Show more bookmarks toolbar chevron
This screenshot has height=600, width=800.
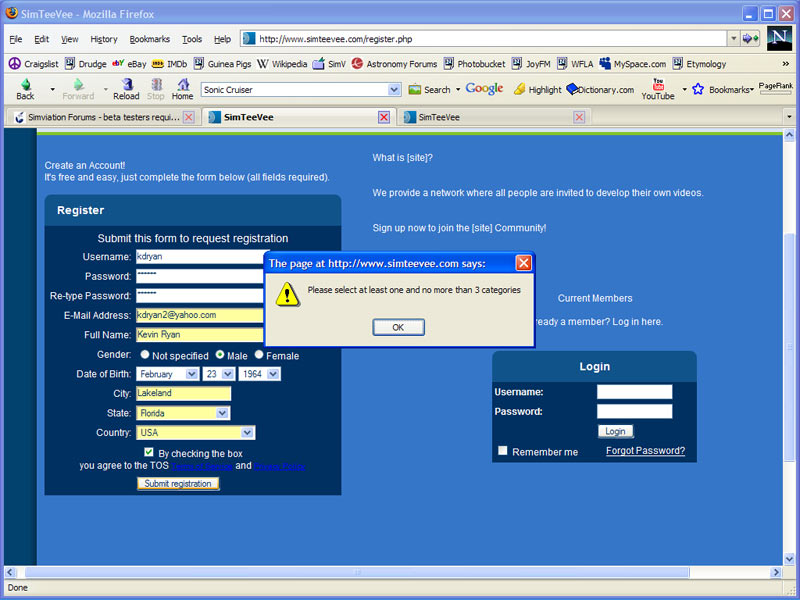tap(786, 64)
